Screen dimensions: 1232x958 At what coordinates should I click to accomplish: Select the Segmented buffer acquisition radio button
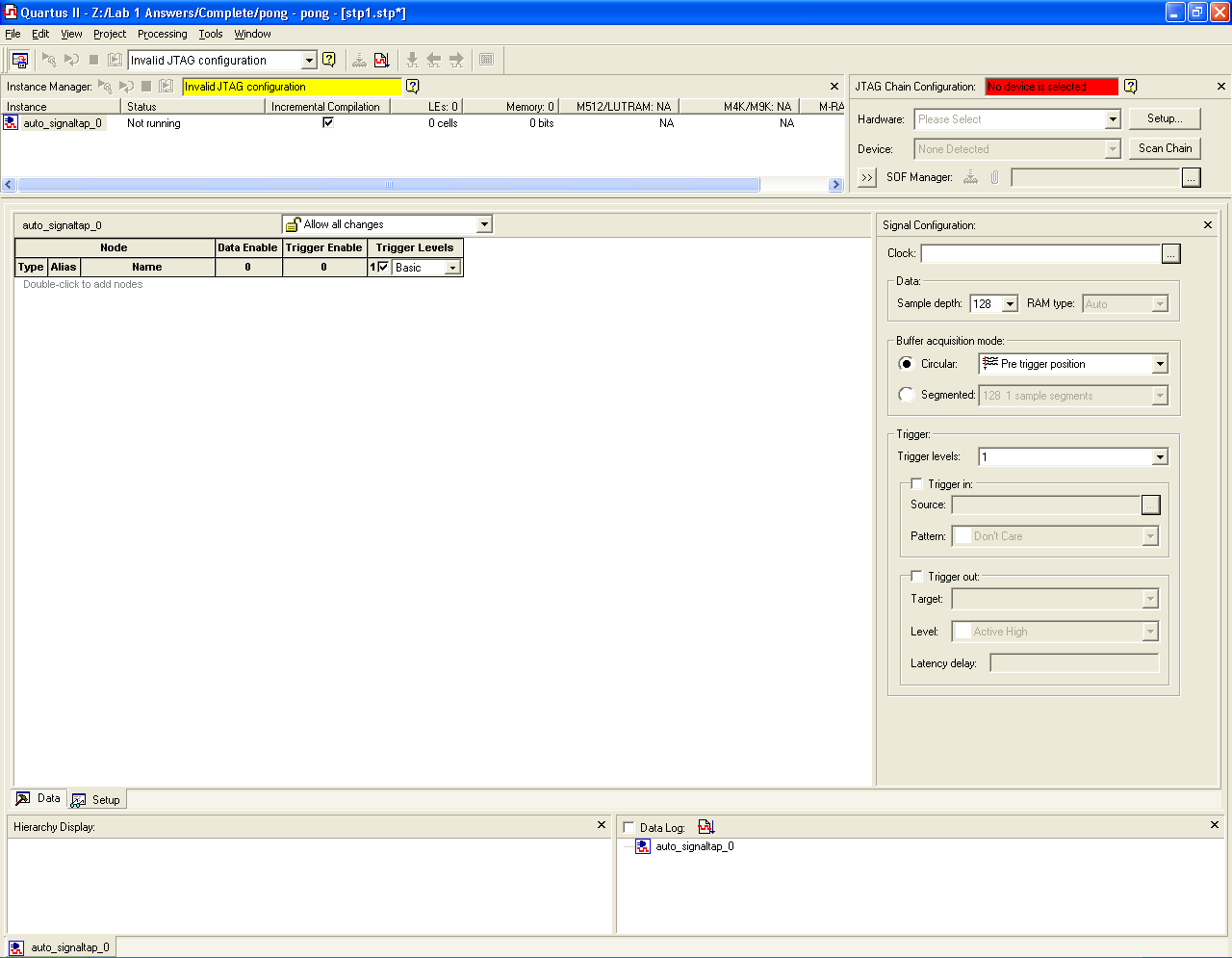[906, 395]
